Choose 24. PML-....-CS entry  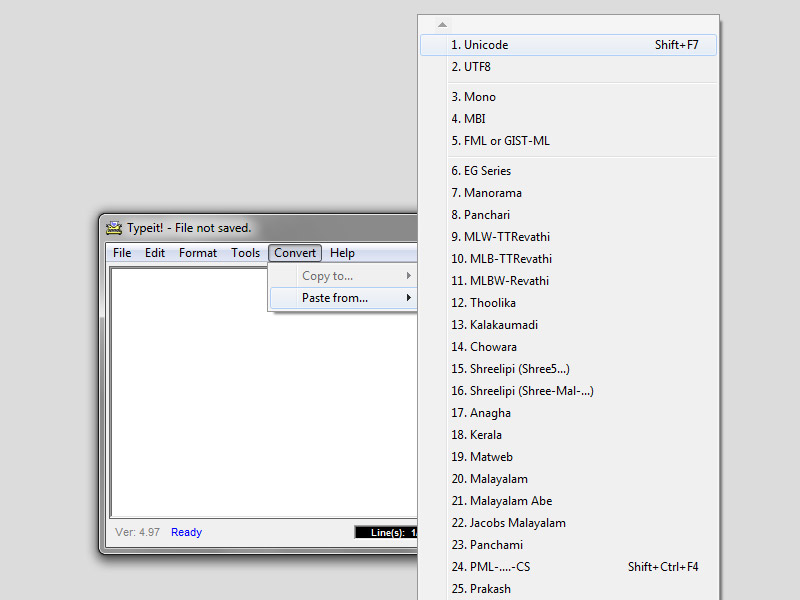568,567
